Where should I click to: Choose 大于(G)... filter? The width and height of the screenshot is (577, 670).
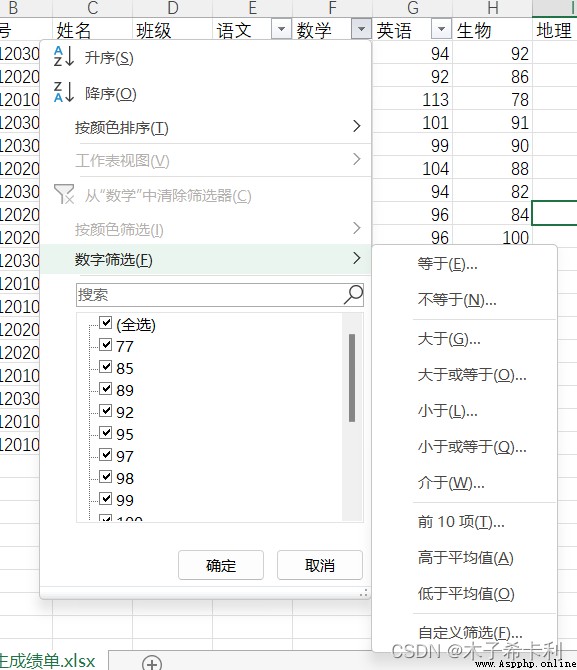(449, 339)
